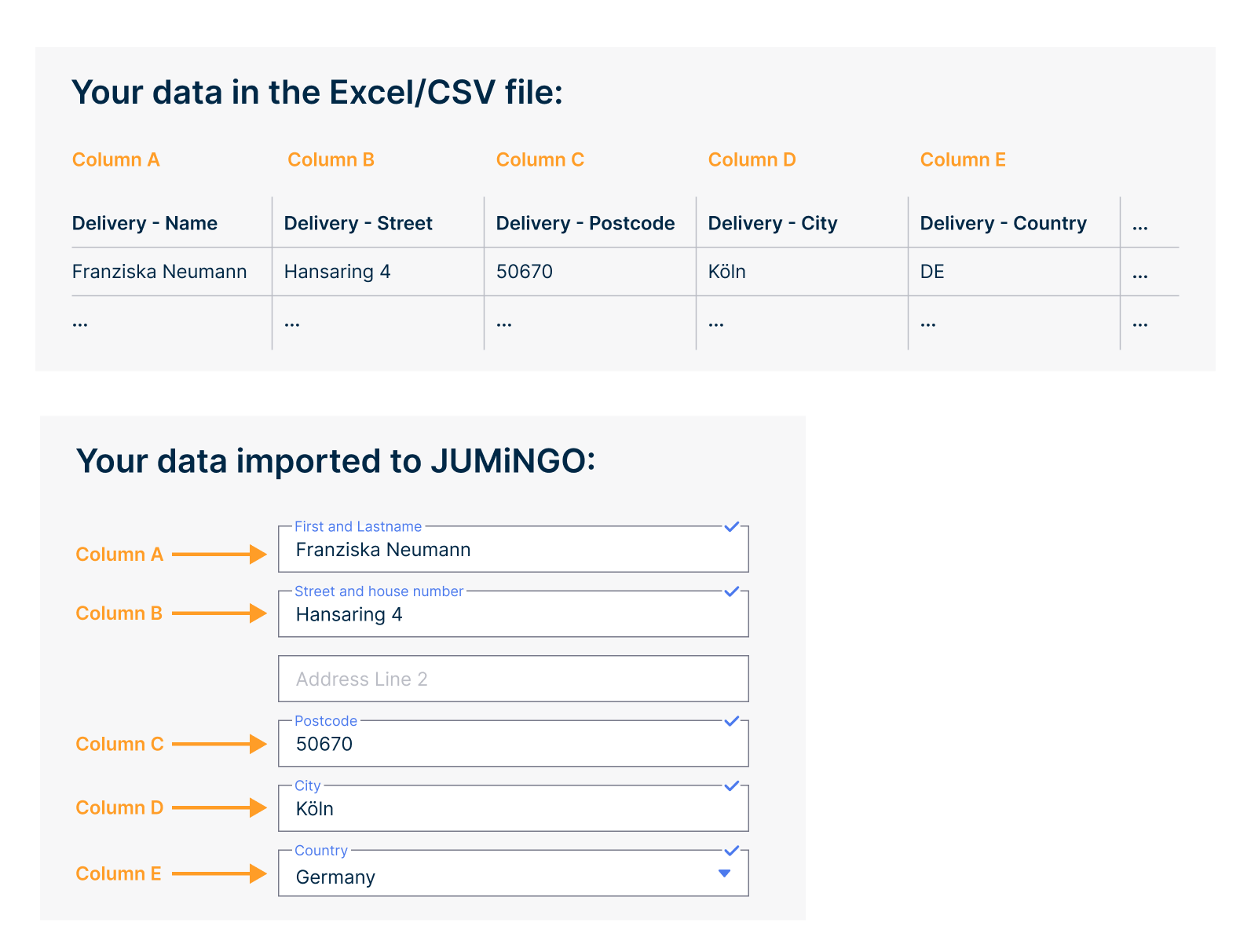Click the checkmark on Street and house number field
Viewport: 1251px width, 952px height.
(732, 591)
